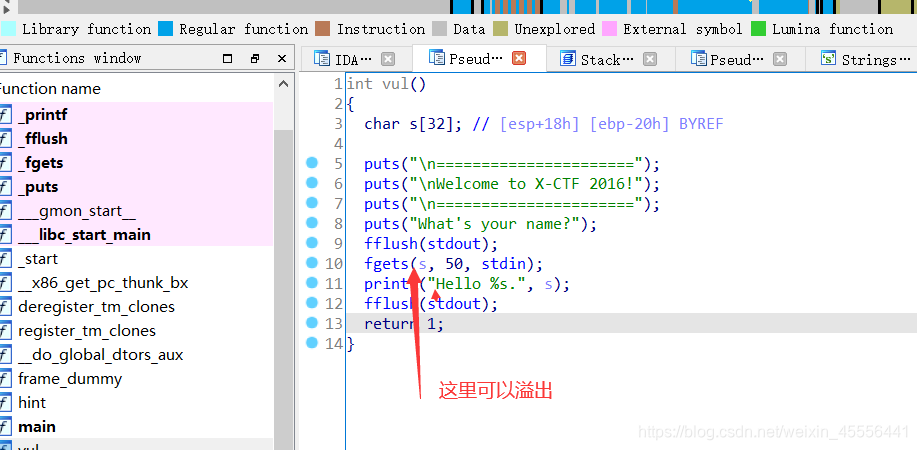This screenshot has width=917, height=450.
Task: Click the Data legend swatch
Action: click(440, 29)
